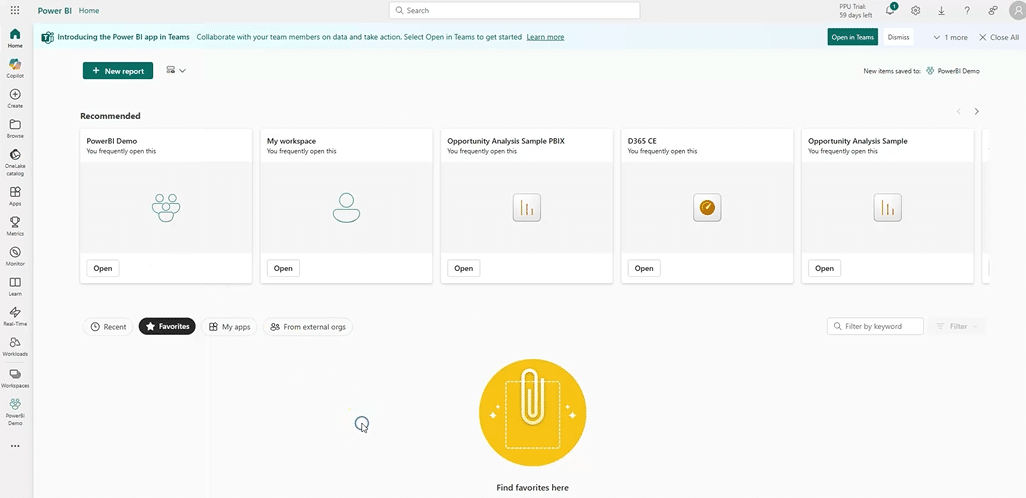Open the Opportunity Analysis Sample PBIX card
The image size is (1026, 498).
pyautogui.click(x=464, y=268)
